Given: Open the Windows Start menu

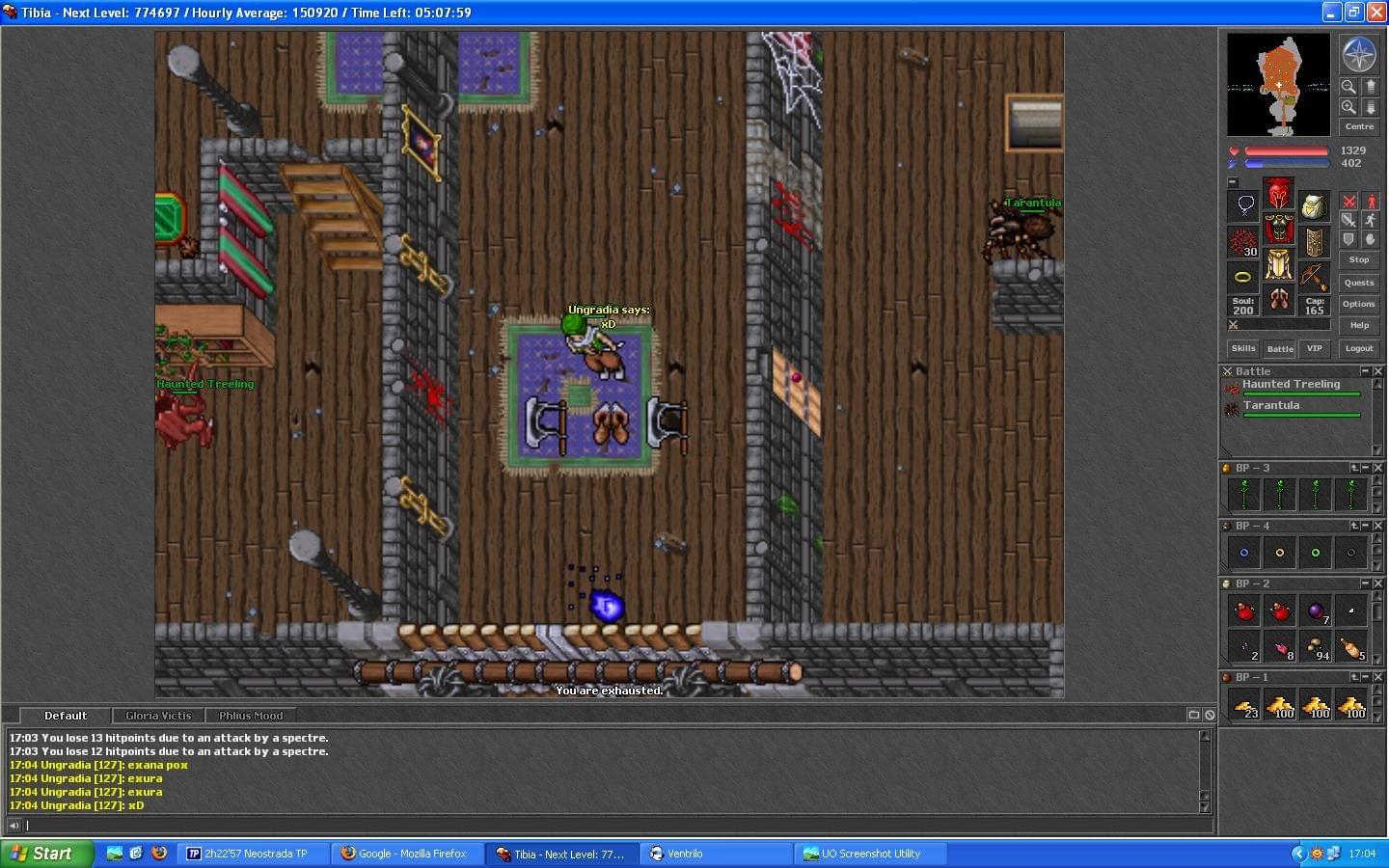Looking at the screenshot, I should click(x=47, y=854).
